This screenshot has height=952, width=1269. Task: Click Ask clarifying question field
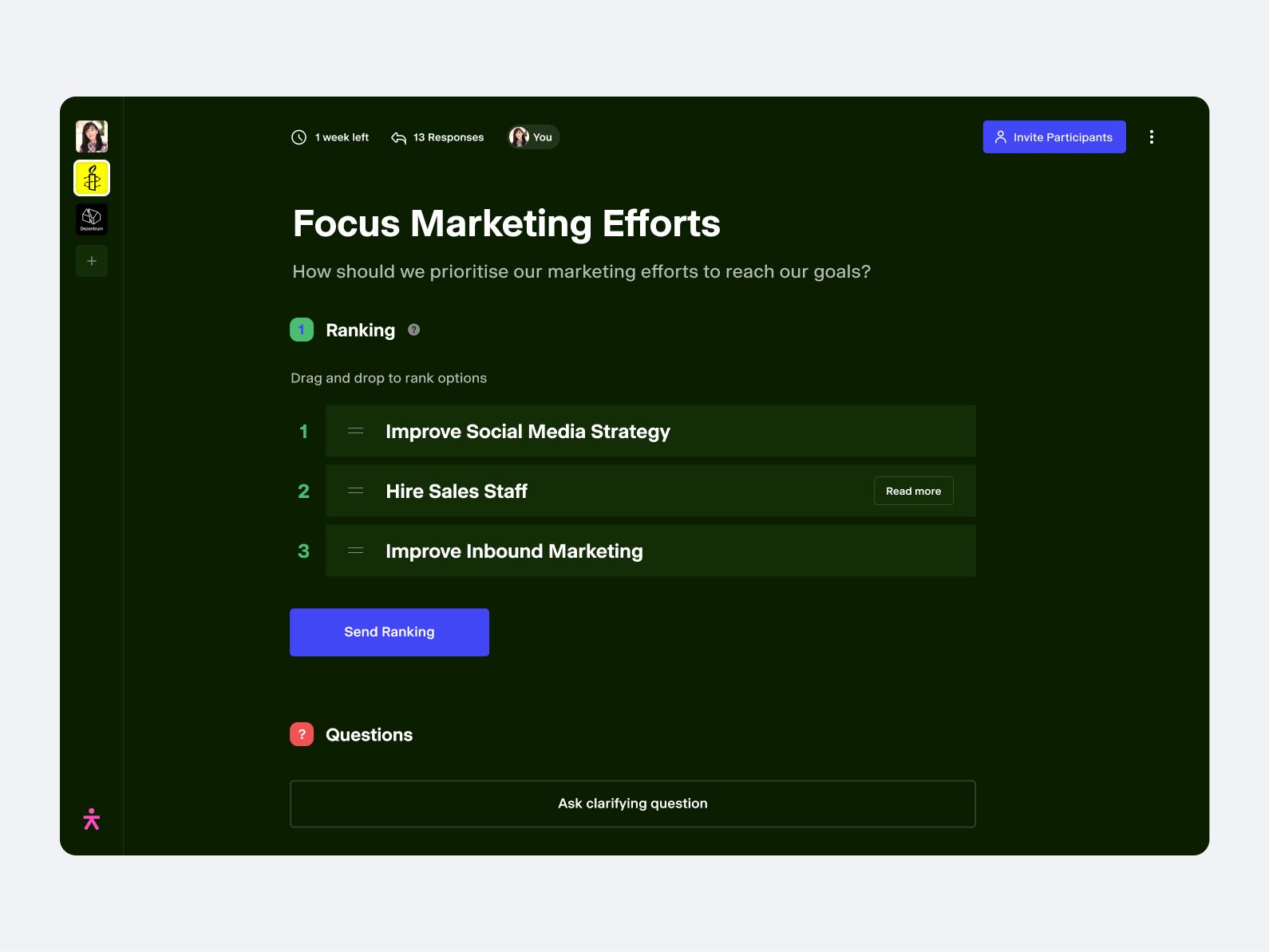tap(633, 804)
